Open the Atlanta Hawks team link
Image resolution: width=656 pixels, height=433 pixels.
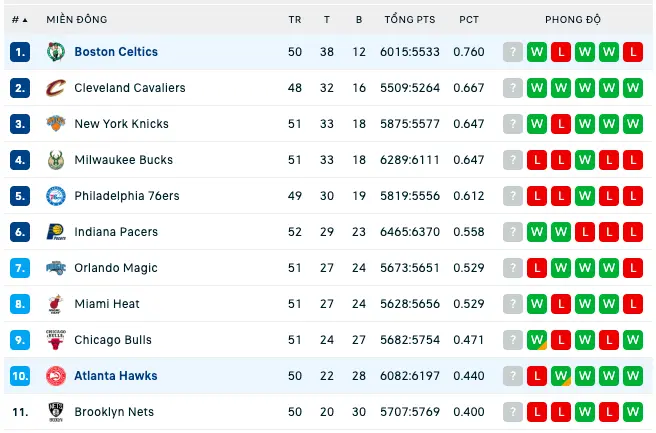(116, 376)
